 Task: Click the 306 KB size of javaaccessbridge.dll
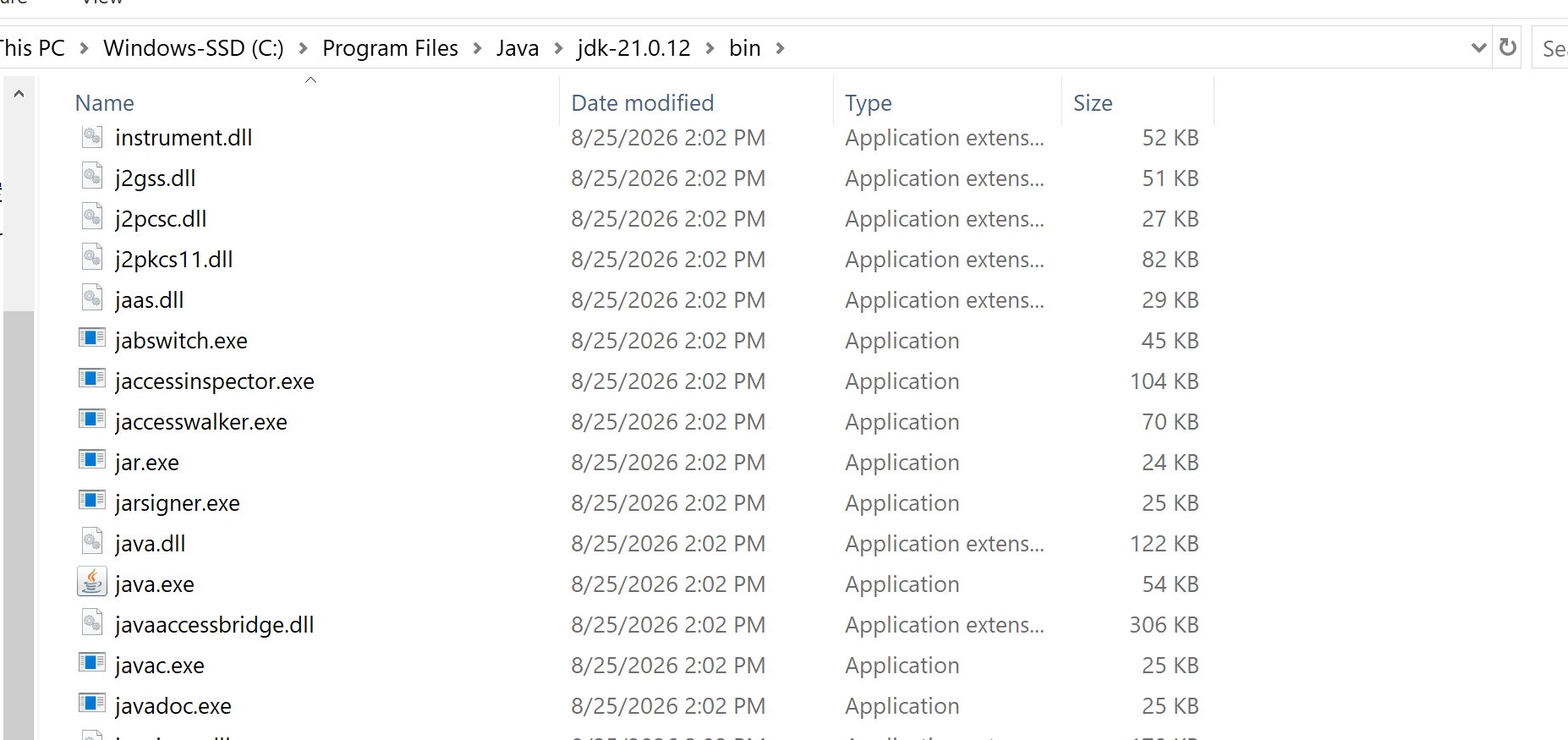[x=1165, y=625]
